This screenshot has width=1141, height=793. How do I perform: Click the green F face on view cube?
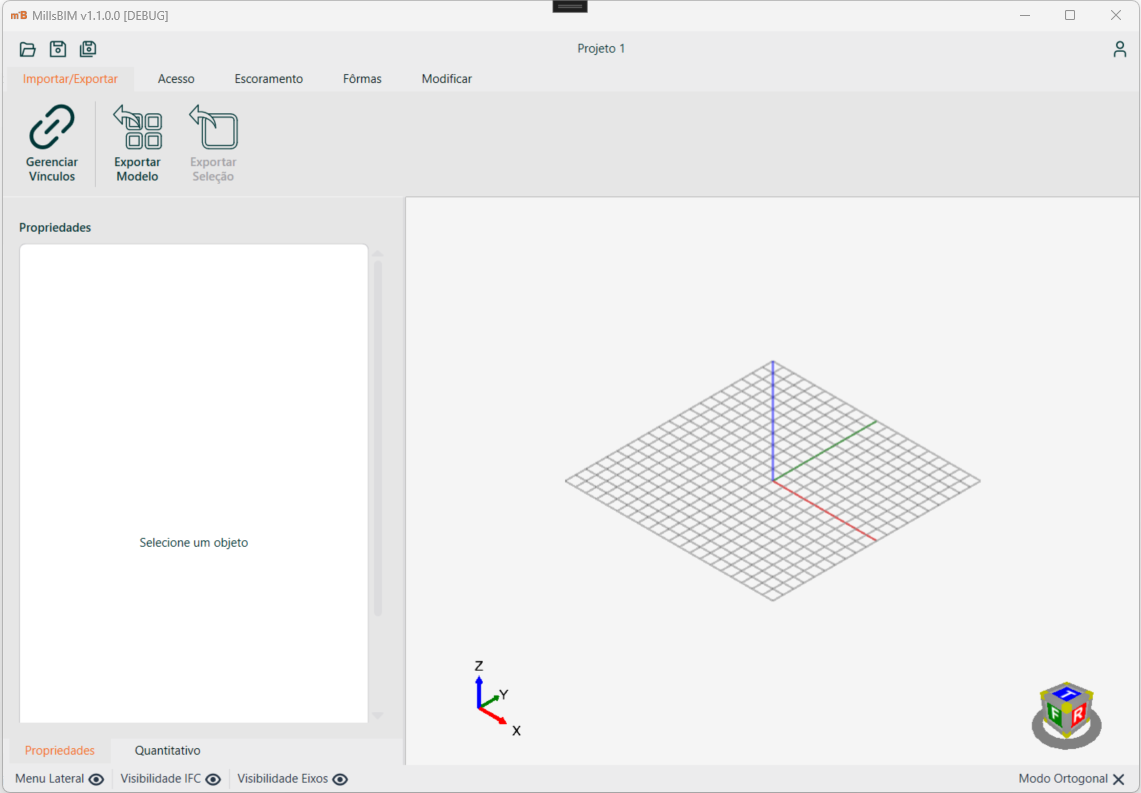[1054, 714]
